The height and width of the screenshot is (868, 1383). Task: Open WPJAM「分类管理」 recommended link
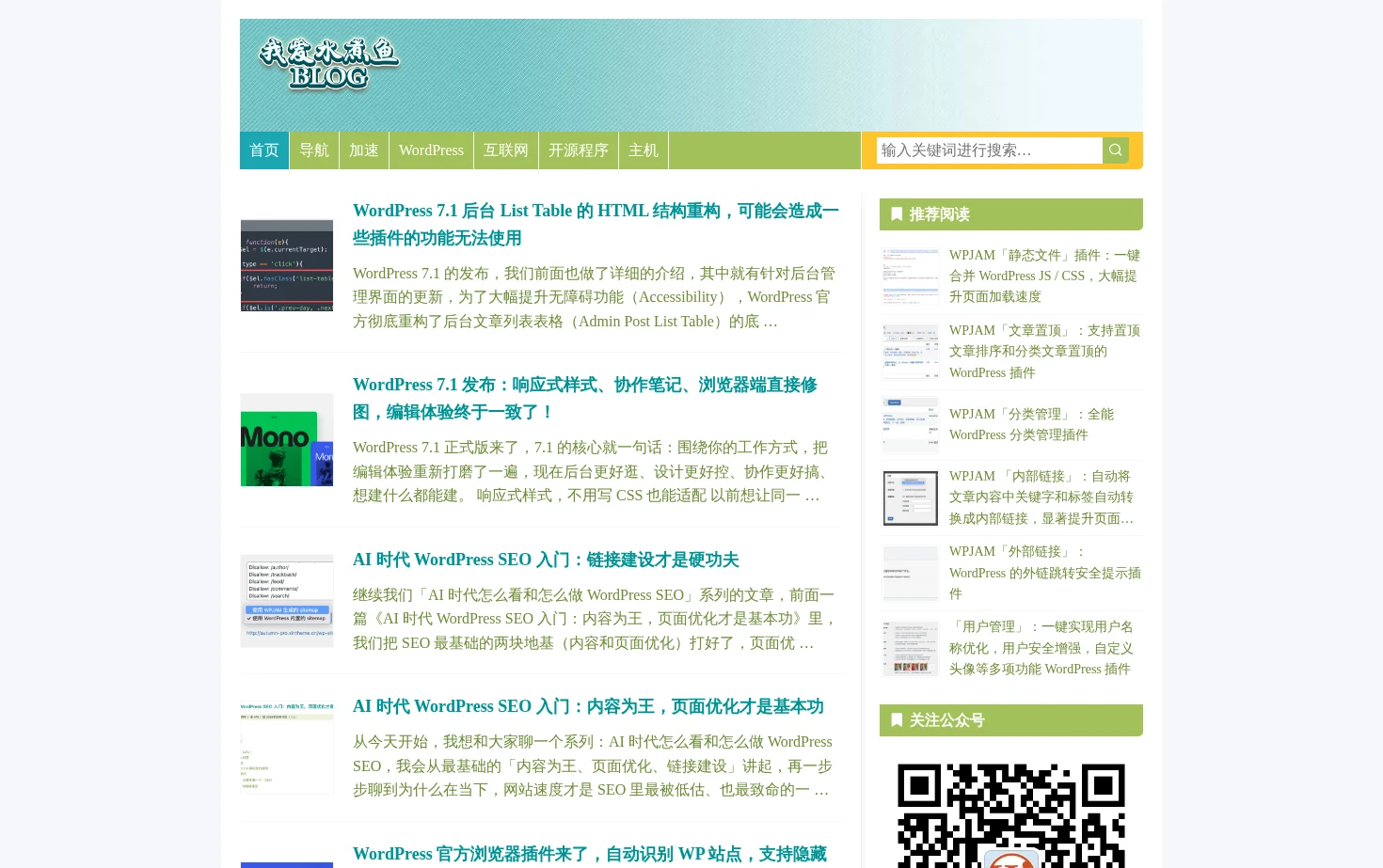(x=1032, y=424)
